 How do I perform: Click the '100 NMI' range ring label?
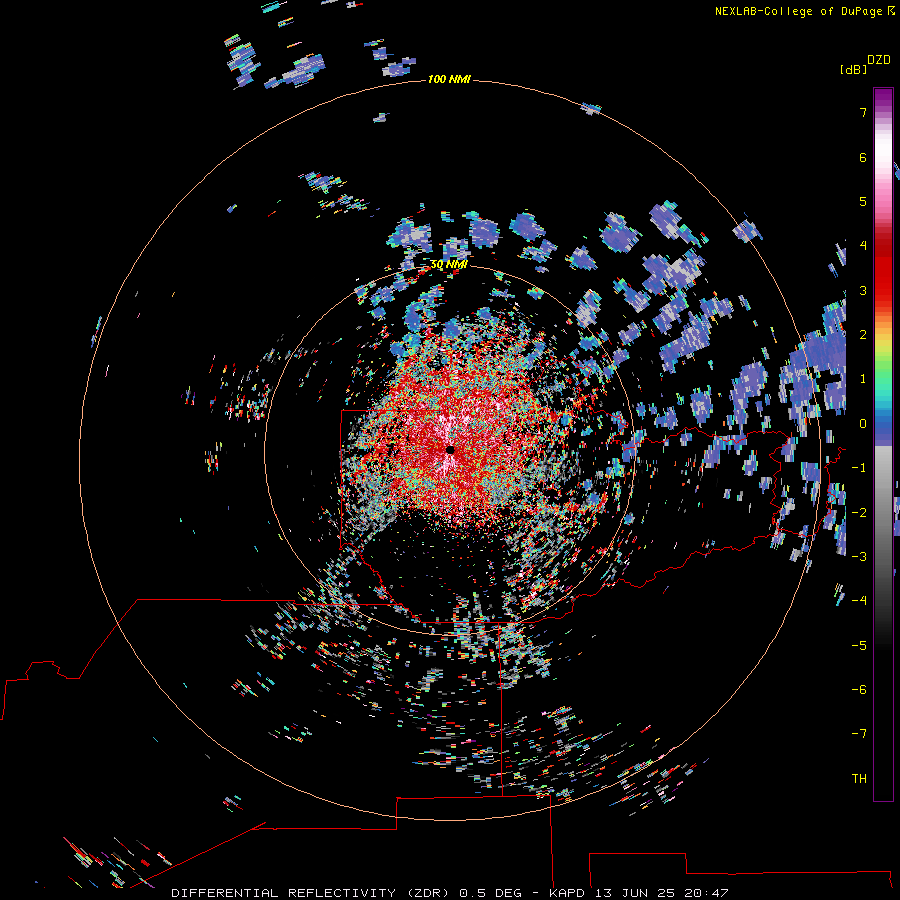click(449, 79)
